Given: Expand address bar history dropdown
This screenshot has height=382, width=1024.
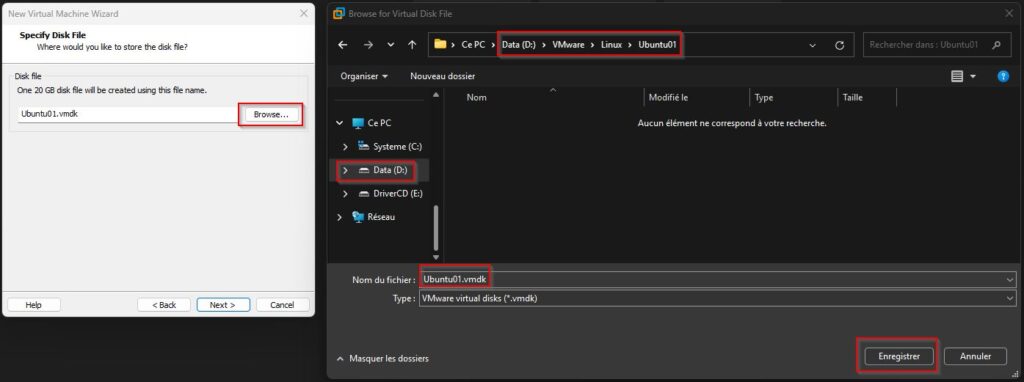Looking at the screenshot, I should click(812, 45).
